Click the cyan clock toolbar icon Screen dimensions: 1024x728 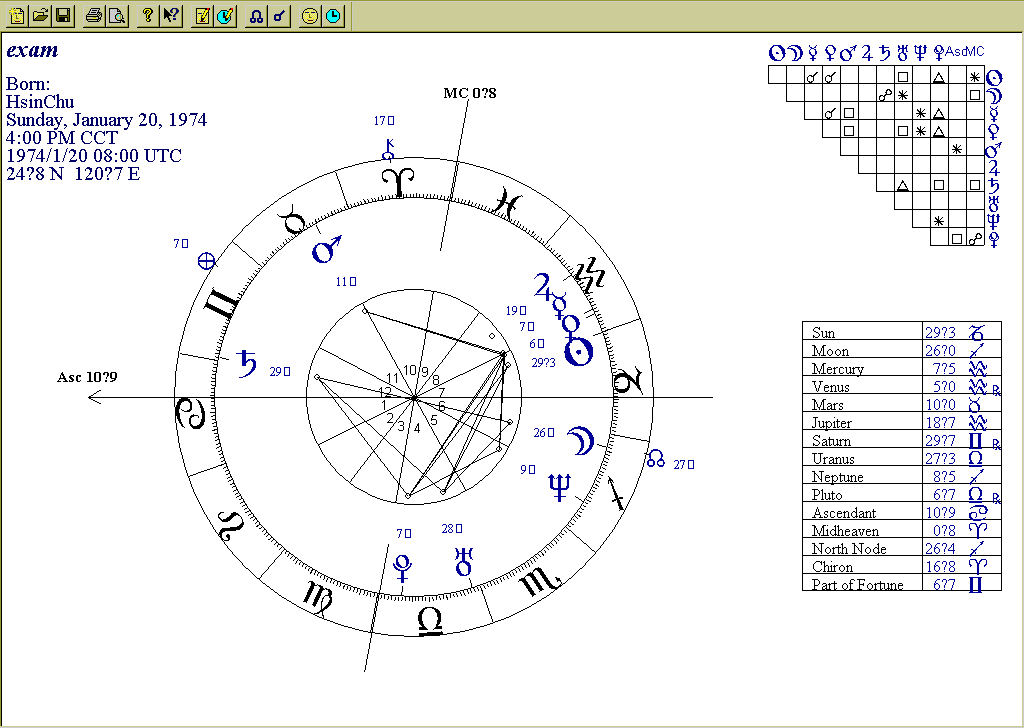tap(332, 15)
